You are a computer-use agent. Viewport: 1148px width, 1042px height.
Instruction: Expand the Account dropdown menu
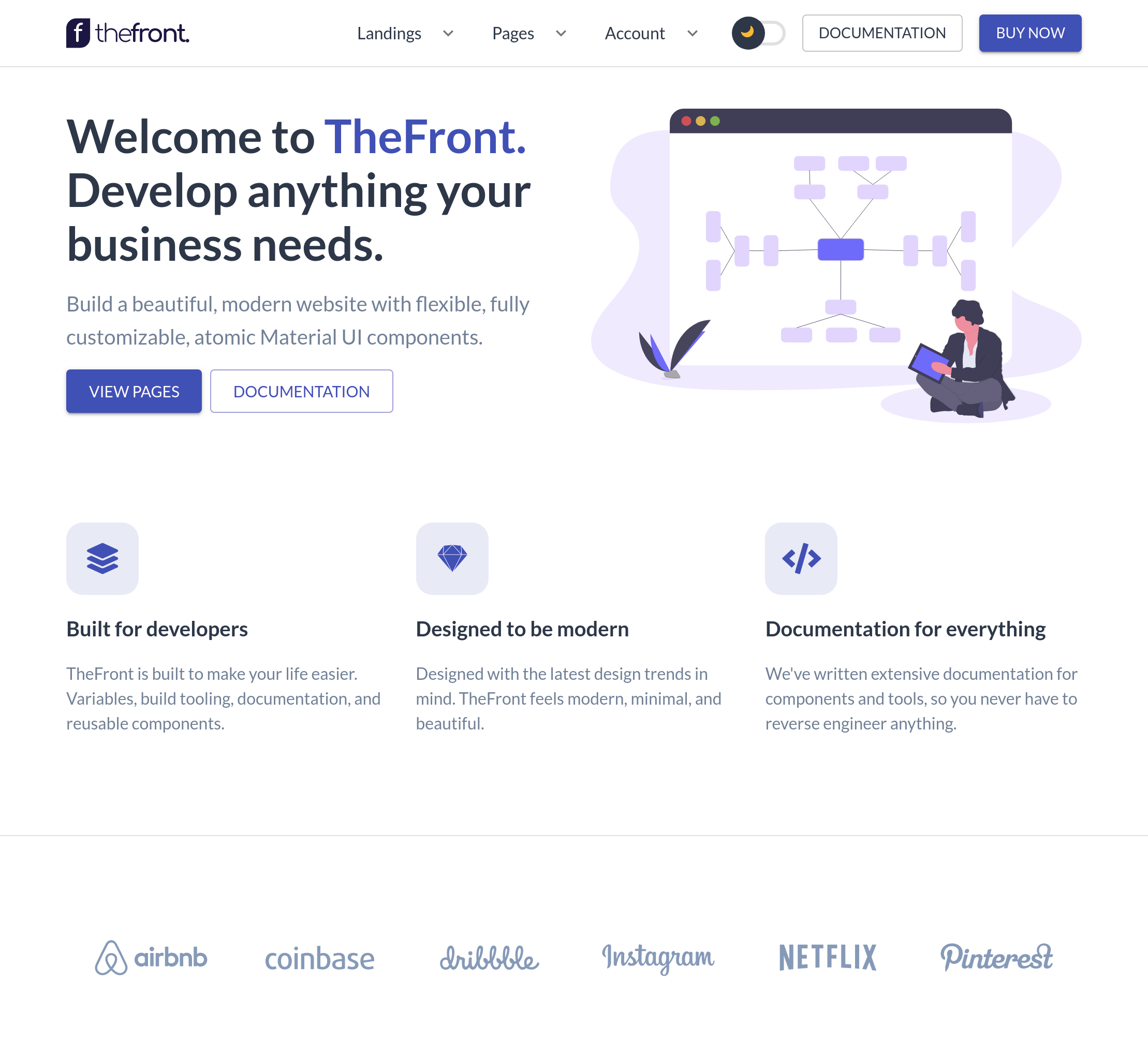coord(649,33)
